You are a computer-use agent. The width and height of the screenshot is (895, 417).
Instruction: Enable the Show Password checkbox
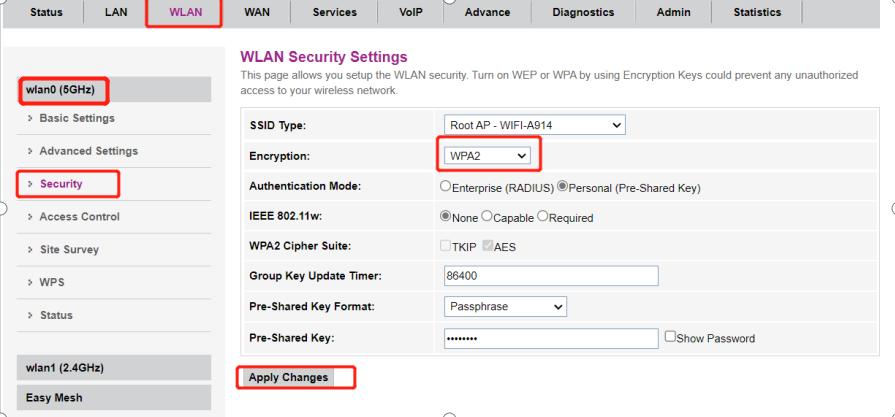click(671, 338)
